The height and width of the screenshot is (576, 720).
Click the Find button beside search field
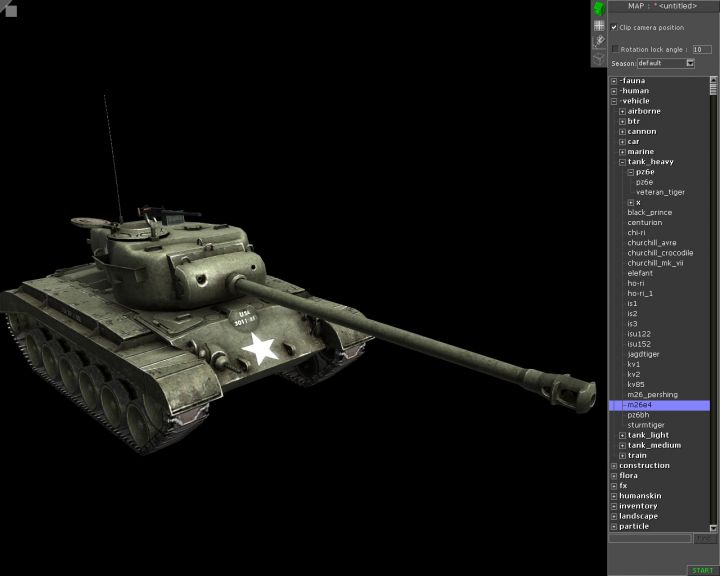(x=703, y=538)
